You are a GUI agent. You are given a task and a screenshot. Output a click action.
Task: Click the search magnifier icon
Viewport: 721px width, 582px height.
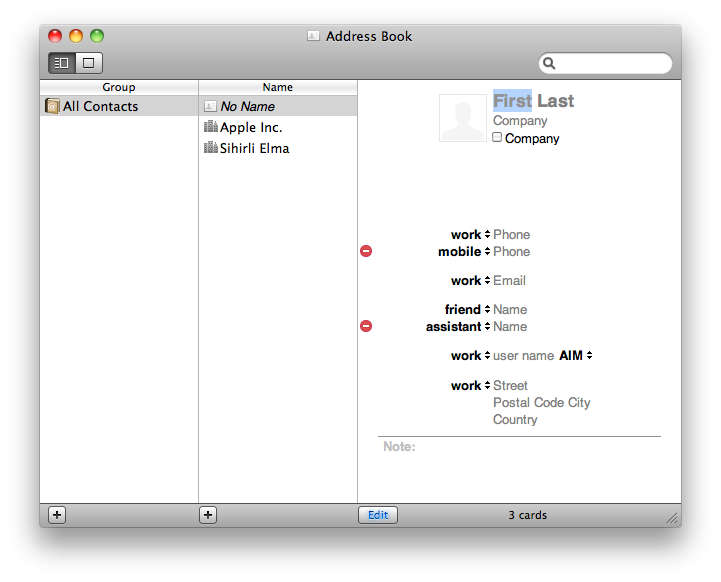tap(549, 64)
